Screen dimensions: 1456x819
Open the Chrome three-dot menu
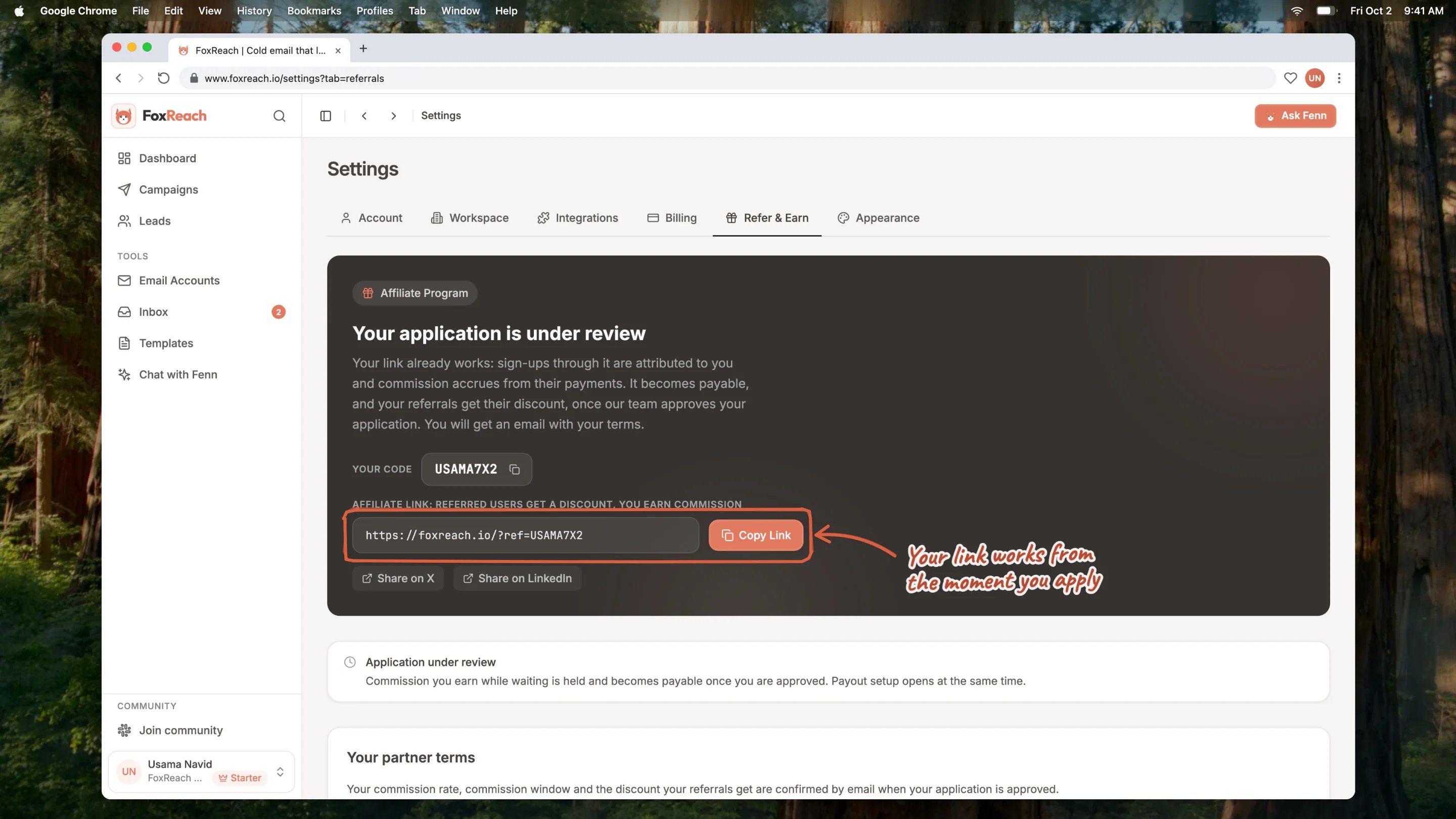[1339, 78]
